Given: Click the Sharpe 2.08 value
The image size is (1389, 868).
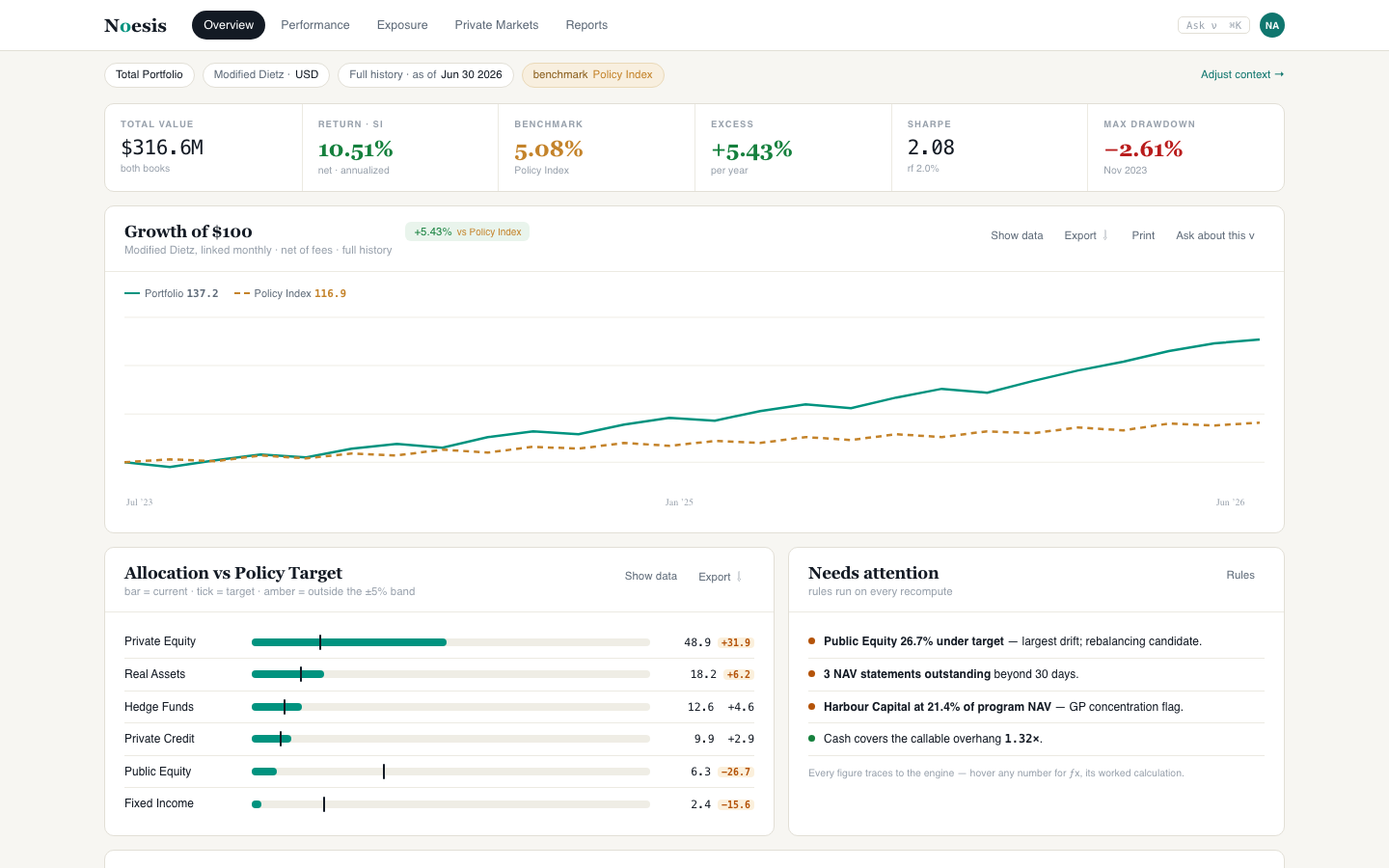Looking at the screenshot, I should [931, 148].
